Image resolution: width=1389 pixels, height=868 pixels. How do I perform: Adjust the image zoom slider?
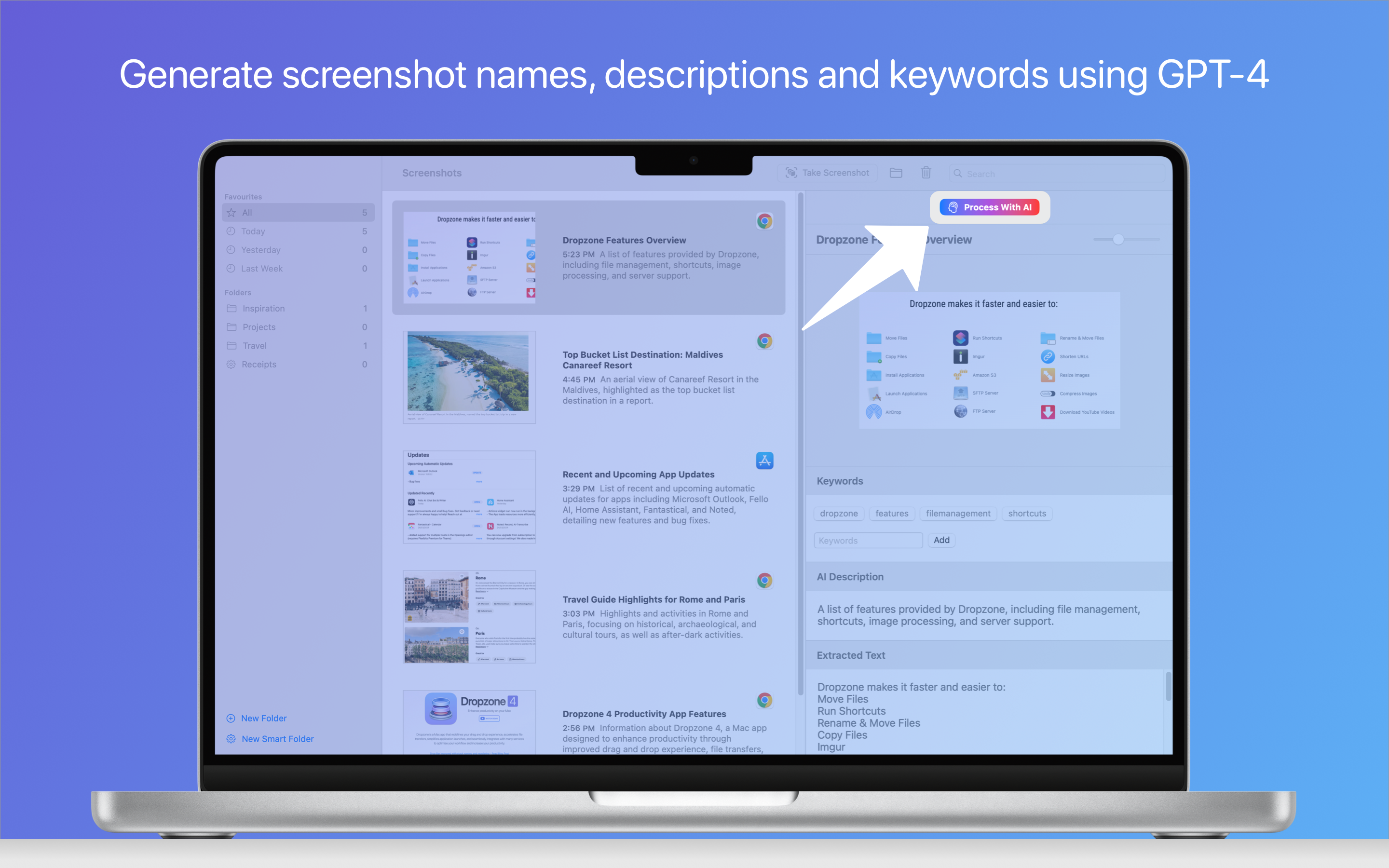[1117, 239]
